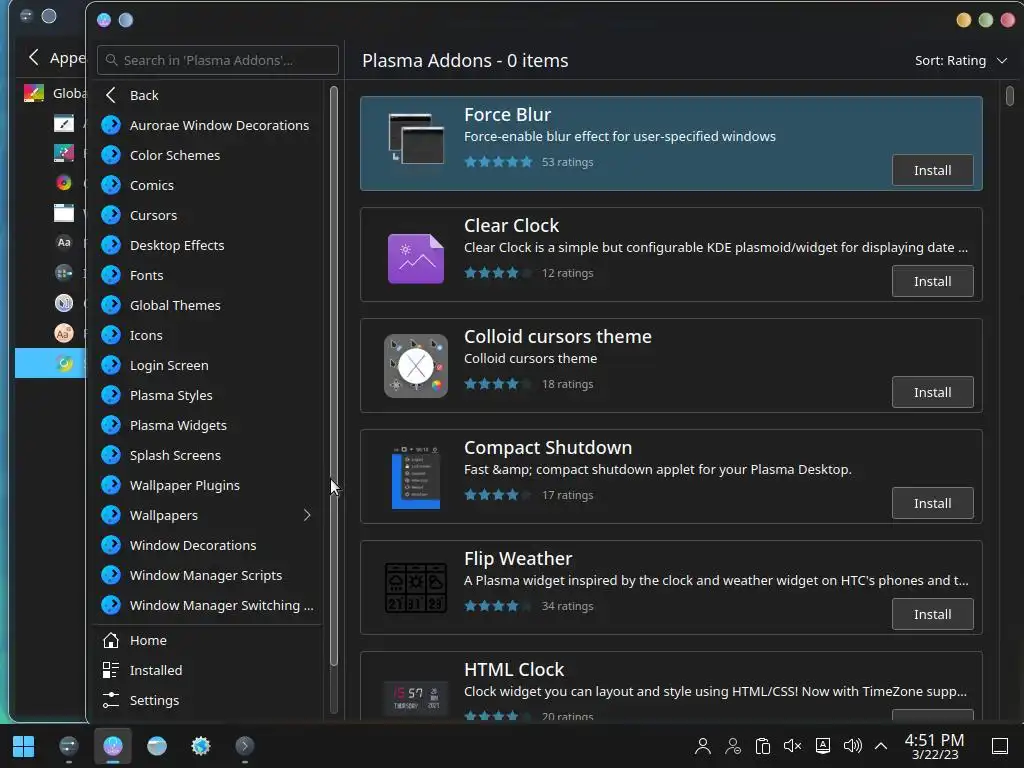Click the Window Manager Scripts icon
Image resolution: width=1024 pixels, height=768 pixels.
(x=111, y=576)
